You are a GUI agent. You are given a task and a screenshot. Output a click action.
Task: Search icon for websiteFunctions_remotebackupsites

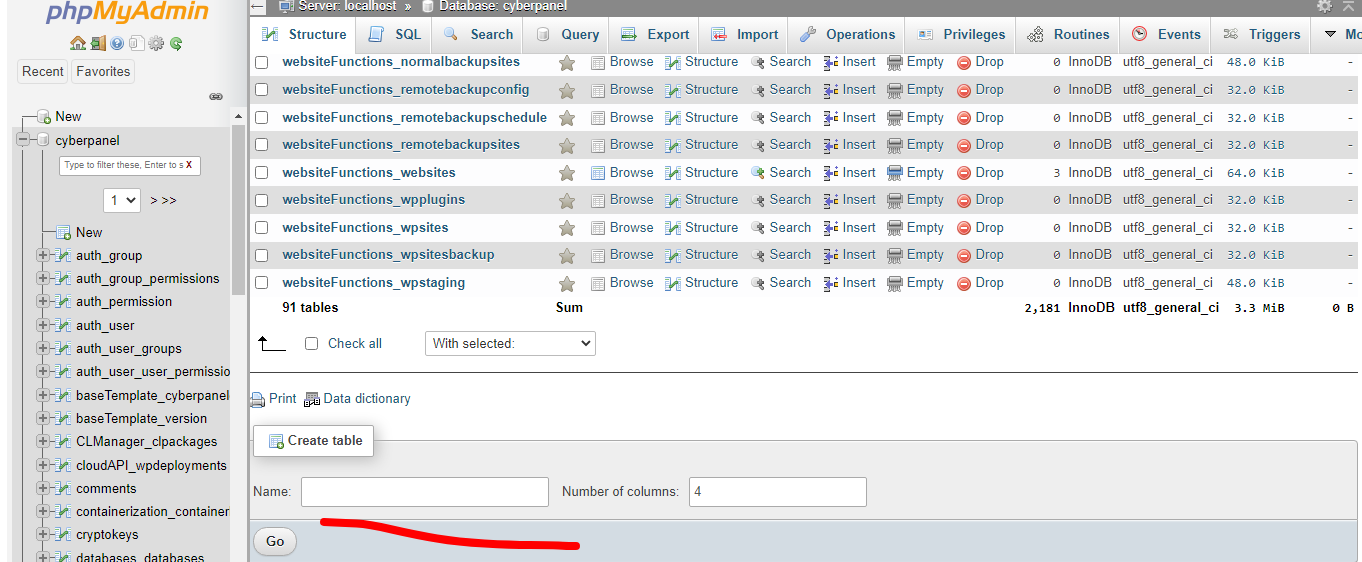[758, 145]
